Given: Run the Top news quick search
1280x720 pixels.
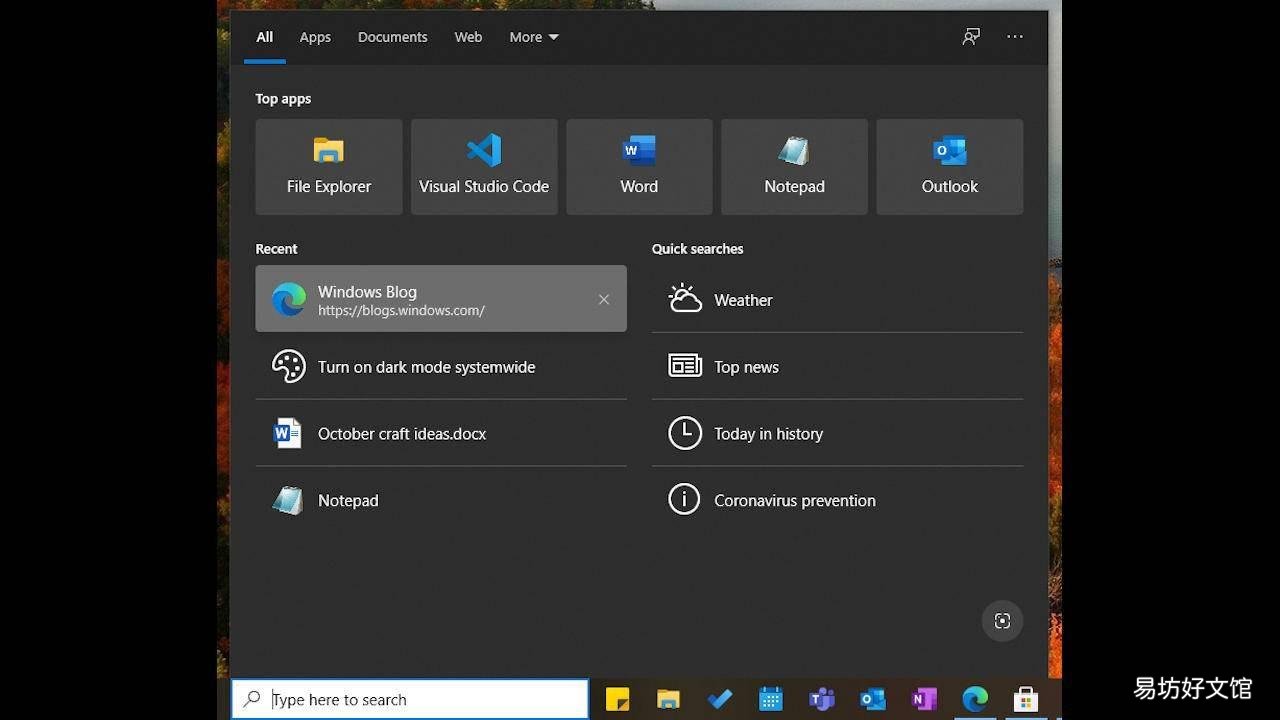Looking at the screenshot, I should [x=838, y=366].
